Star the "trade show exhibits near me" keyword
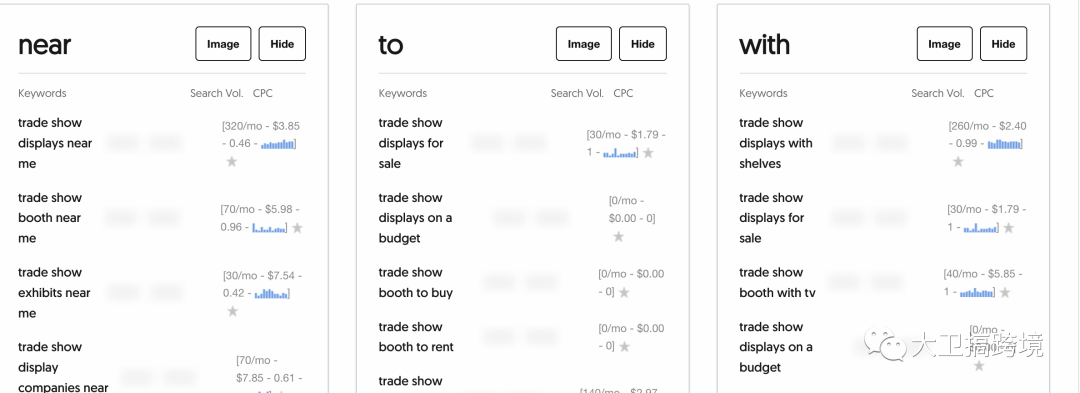The height and width of the screenshot is (393, 1080). coord(233,311)
